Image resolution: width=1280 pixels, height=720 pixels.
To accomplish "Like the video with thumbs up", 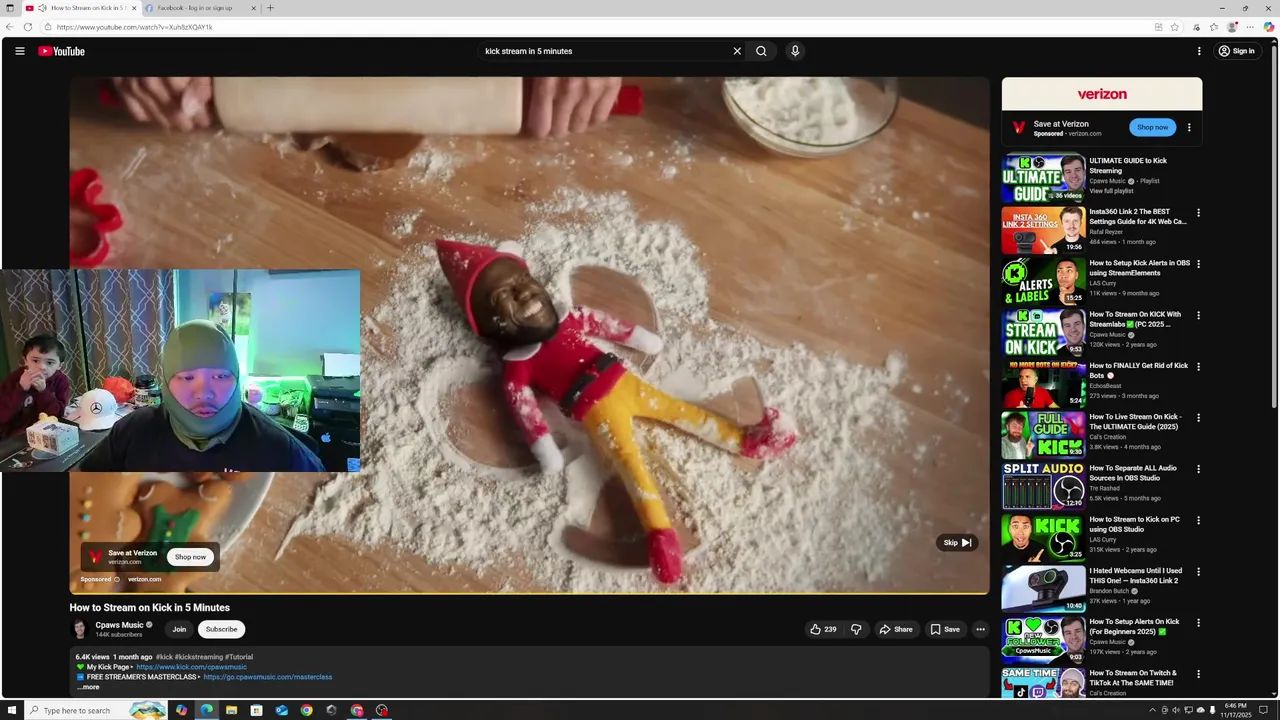I will pos(823,629).
